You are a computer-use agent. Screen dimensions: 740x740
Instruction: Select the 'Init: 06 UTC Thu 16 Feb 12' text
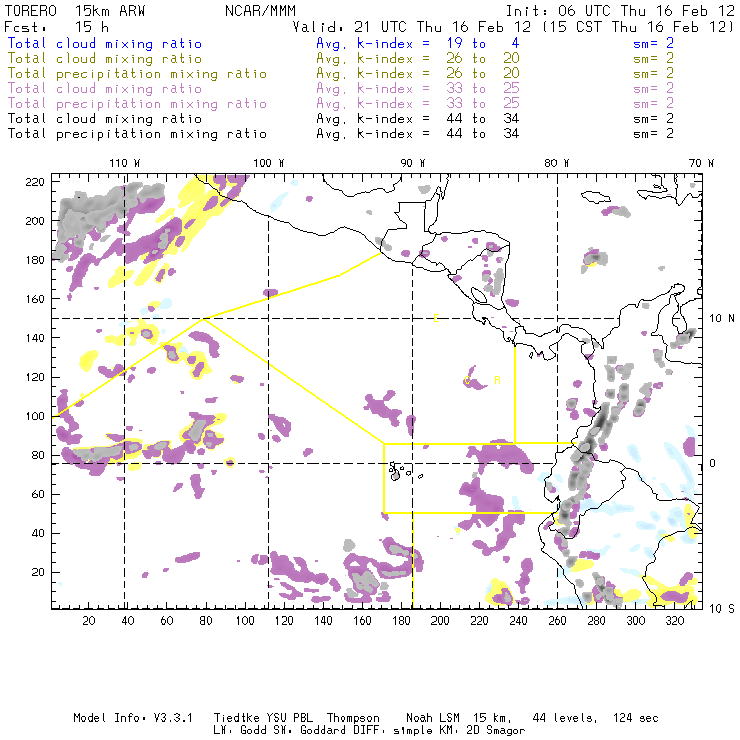(620, 10)
